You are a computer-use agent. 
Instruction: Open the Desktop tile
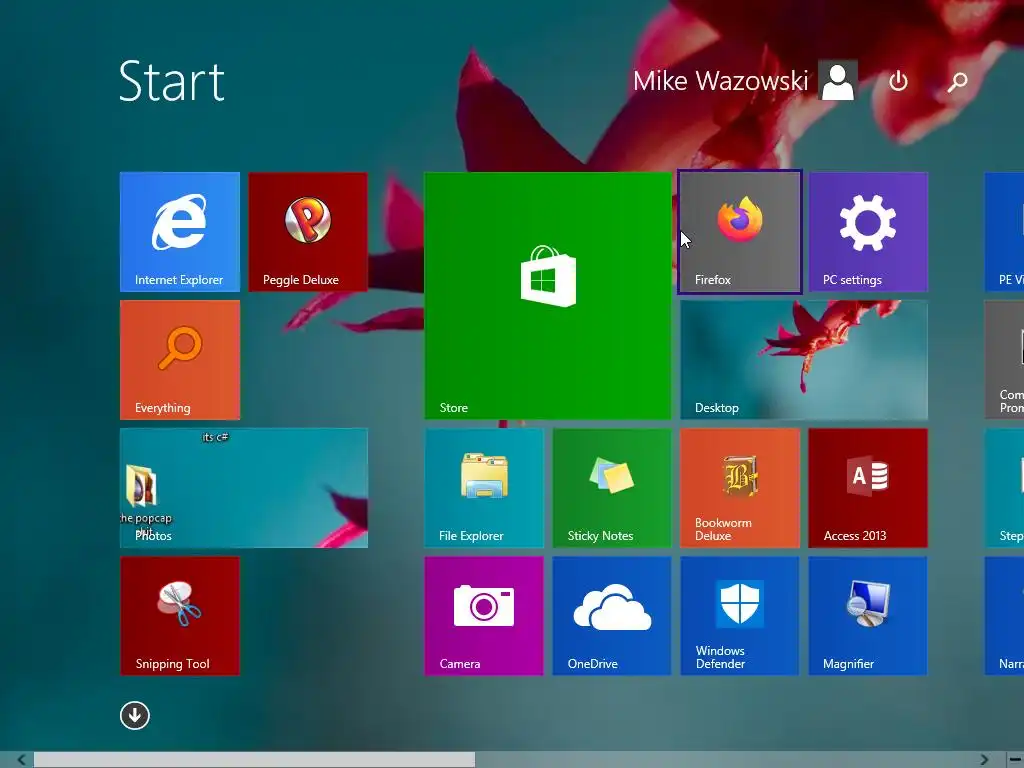pos(804,360)
